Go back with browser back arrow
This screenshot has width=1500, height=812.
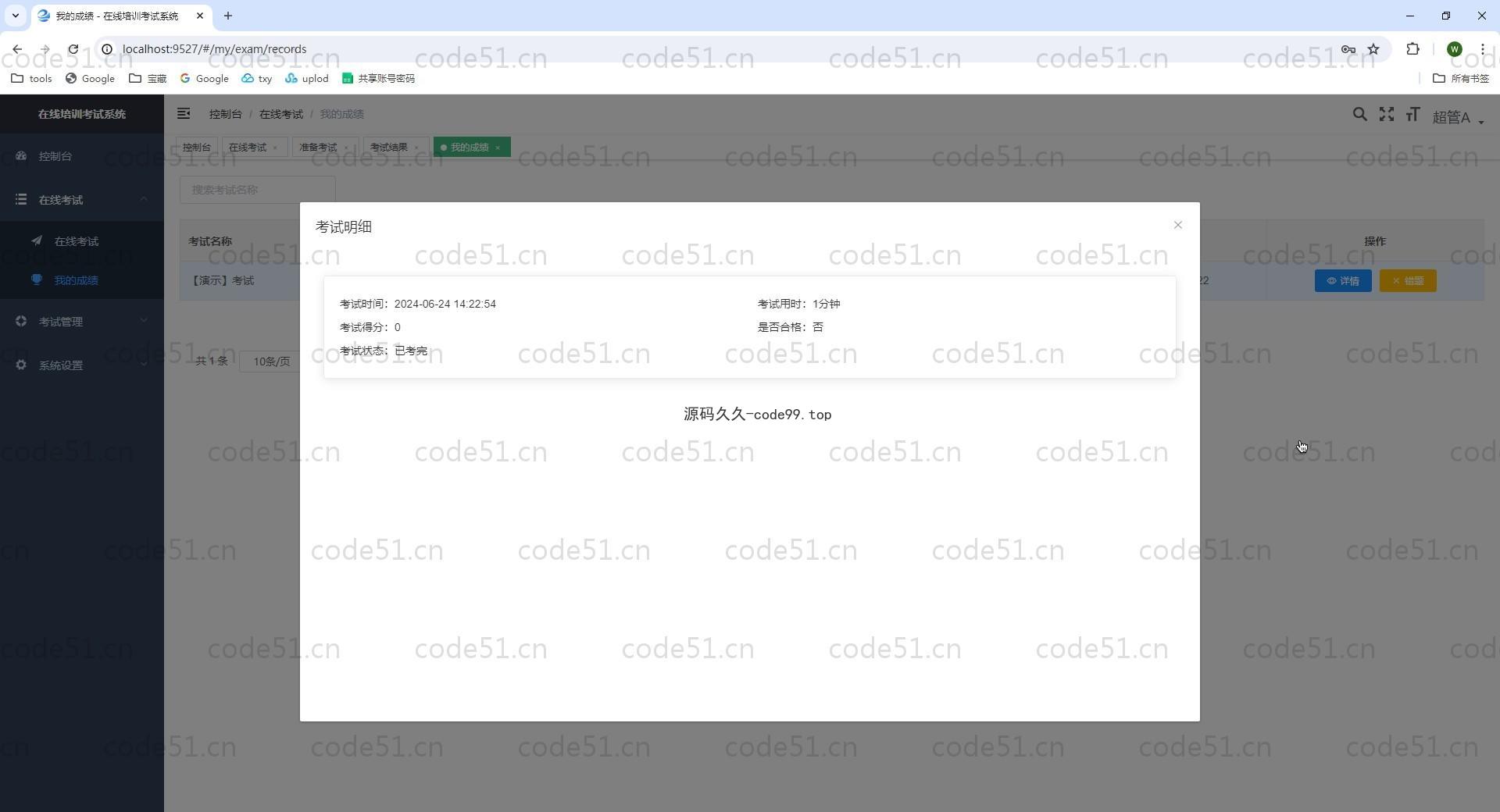[x=17, y=49]
